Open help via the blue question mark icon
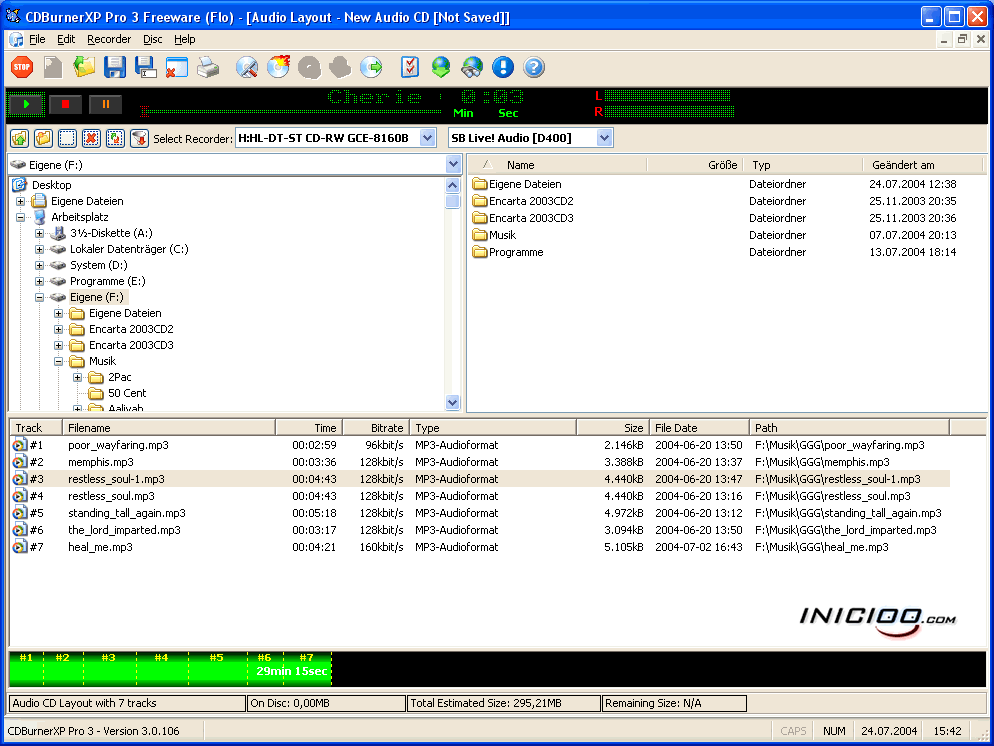The image size is (994, 746). coord(534,67)
